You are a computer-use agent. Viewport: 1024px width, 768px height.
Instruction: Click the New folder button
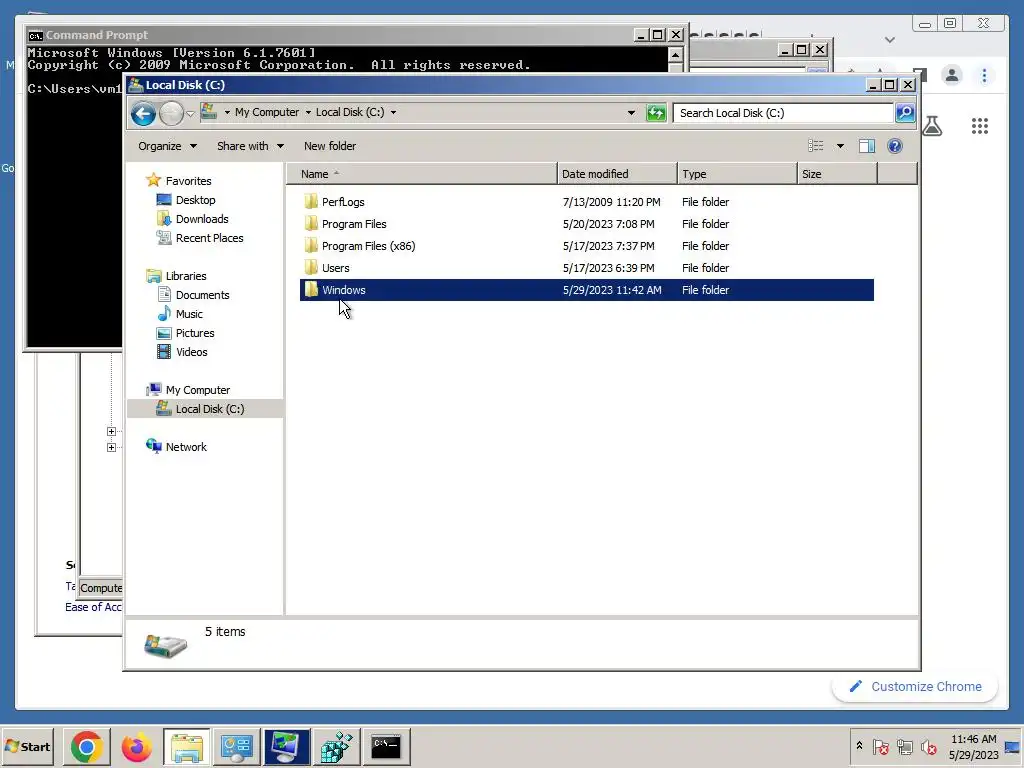[x=330, y=146]
